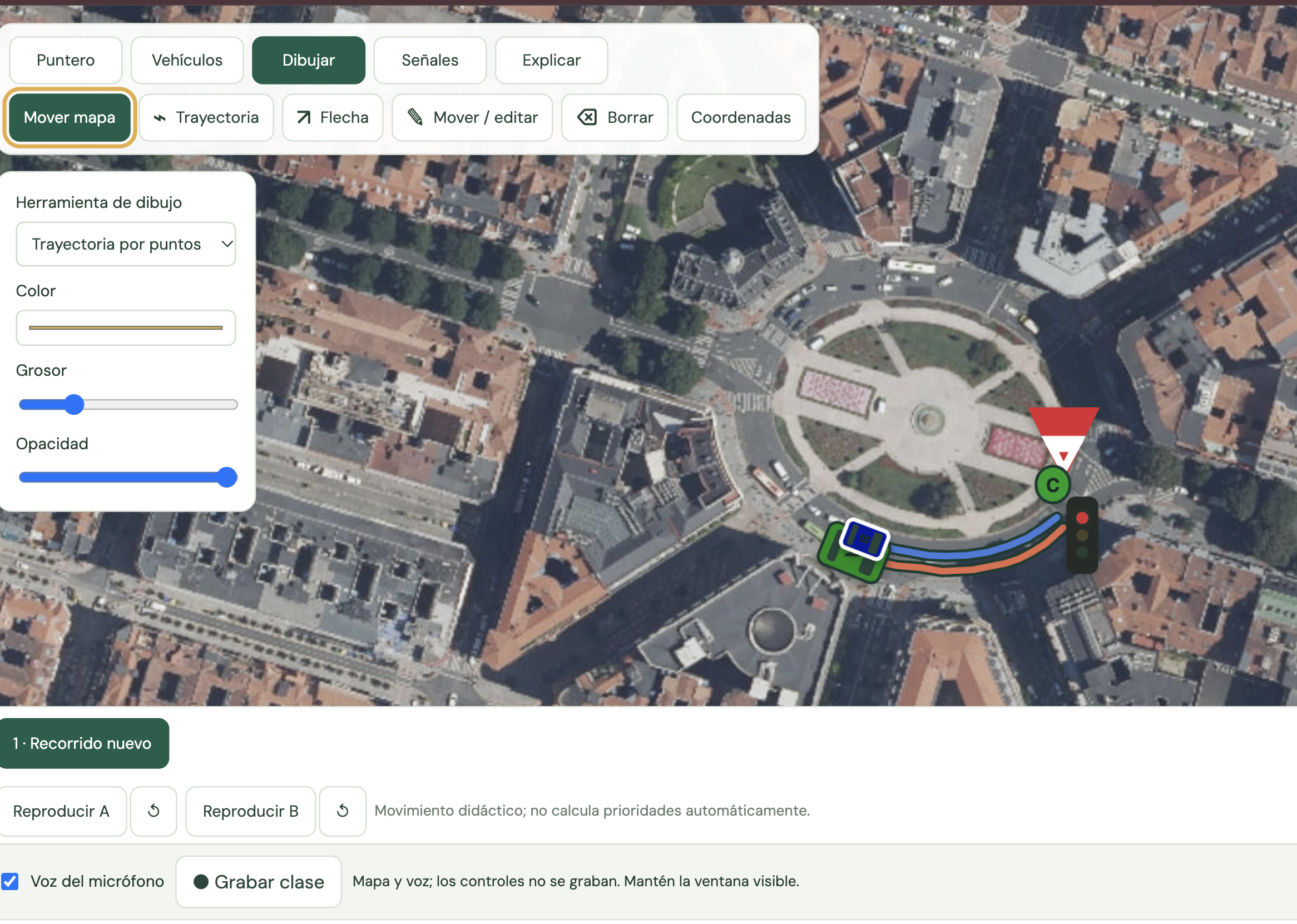Select the Flecha arrow tool
1297x924 pixels.
[333, 117]
